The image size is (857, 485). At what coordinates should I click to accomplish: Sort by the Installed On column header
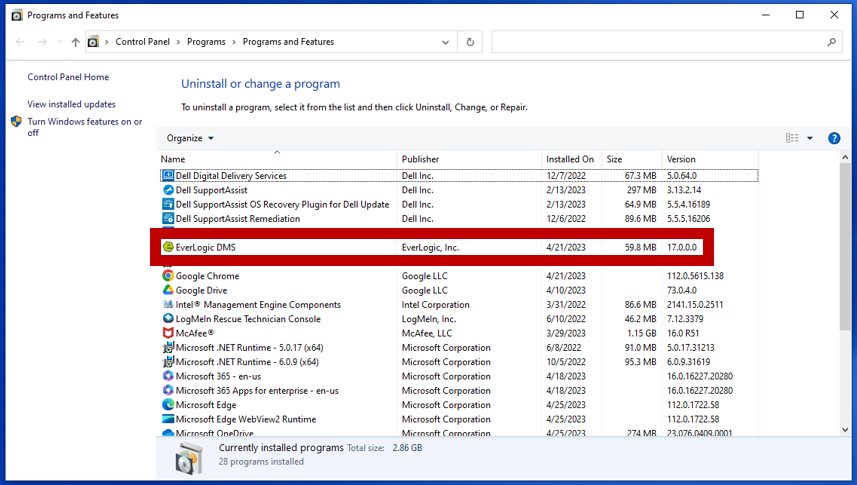pos(571,159)
